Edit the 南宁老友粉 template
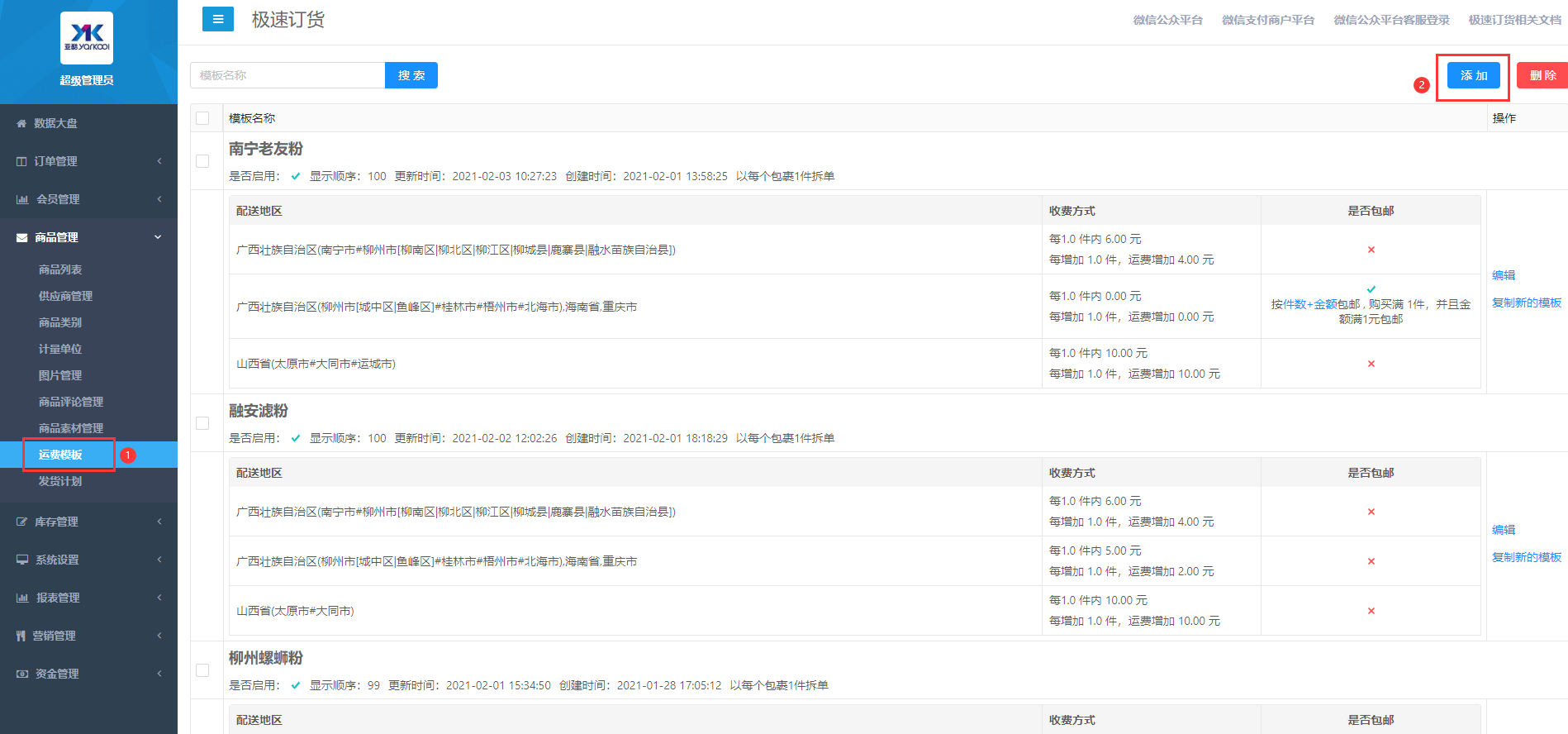The width and height of the screenshot is (1568, 734). pos(1504,275)
